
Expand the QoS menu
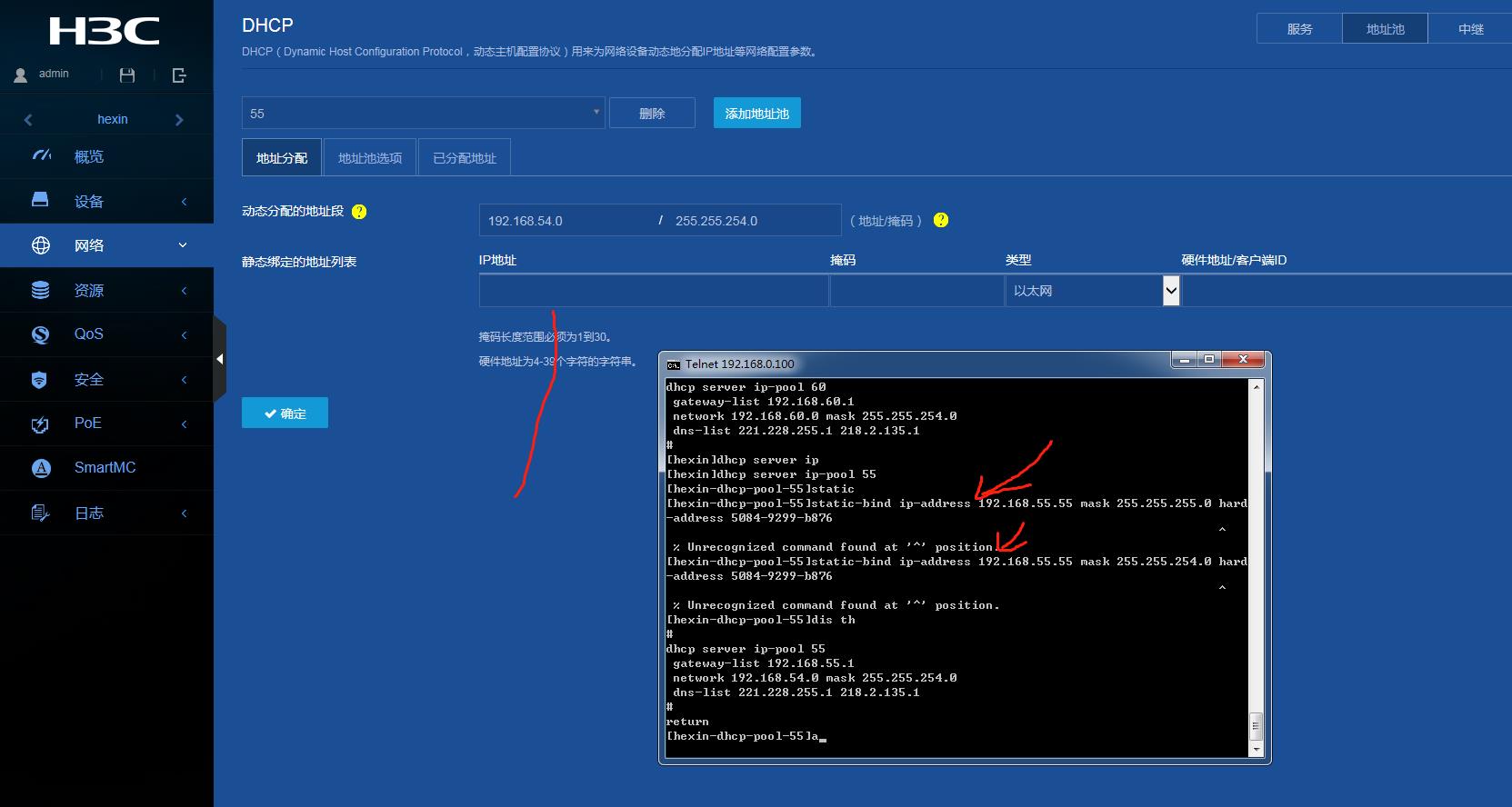click(x=184, y=335)
